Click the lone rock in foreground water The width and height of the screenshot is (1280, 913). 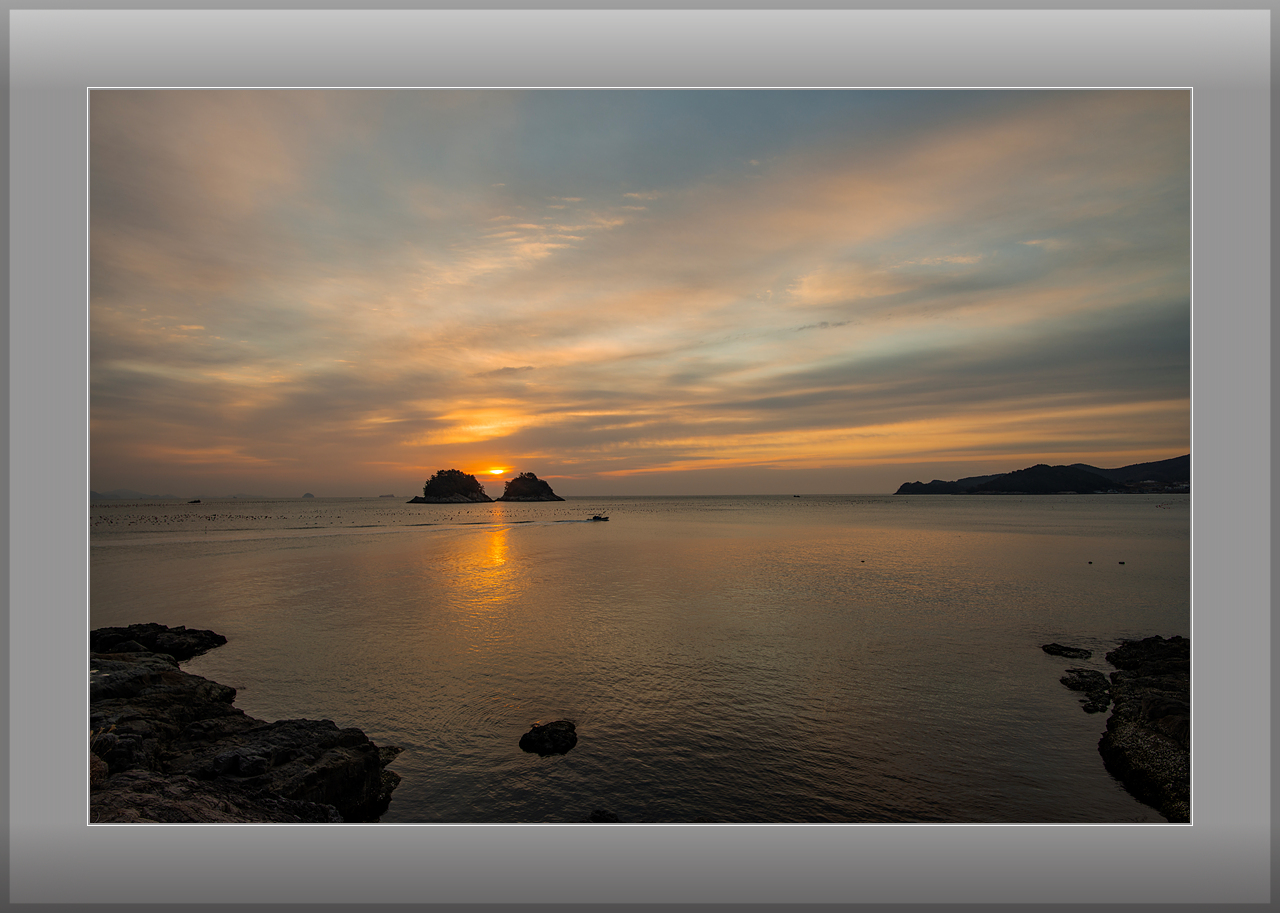click(548, 737)
